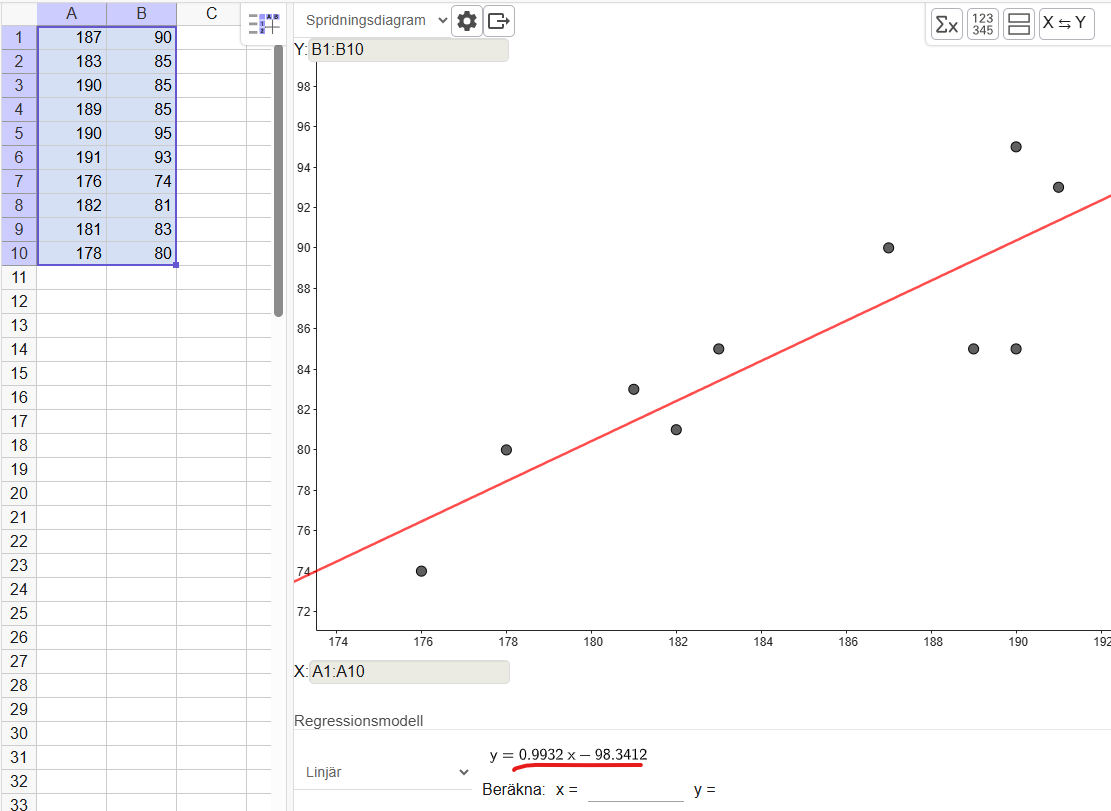Select column C header
The width and height of the screenshot is (1111, 811).
pos(211,13)
